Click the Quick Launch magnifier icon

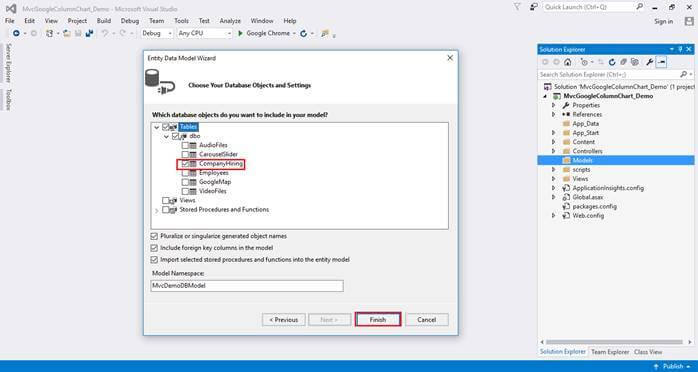point(639,7)
